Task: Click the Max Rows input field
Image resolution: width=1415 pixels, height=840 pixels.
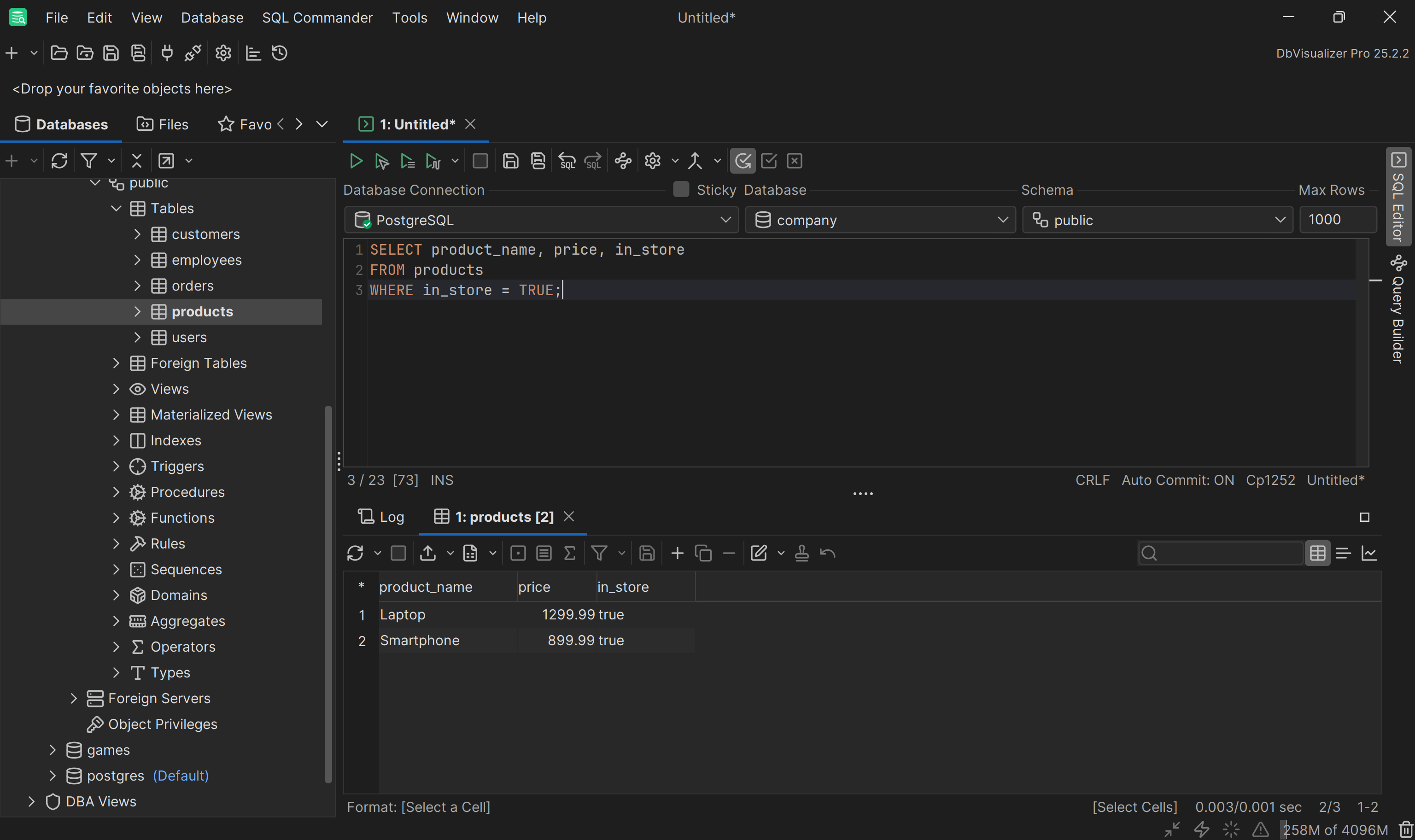Action: click(x=1338, y=220)
